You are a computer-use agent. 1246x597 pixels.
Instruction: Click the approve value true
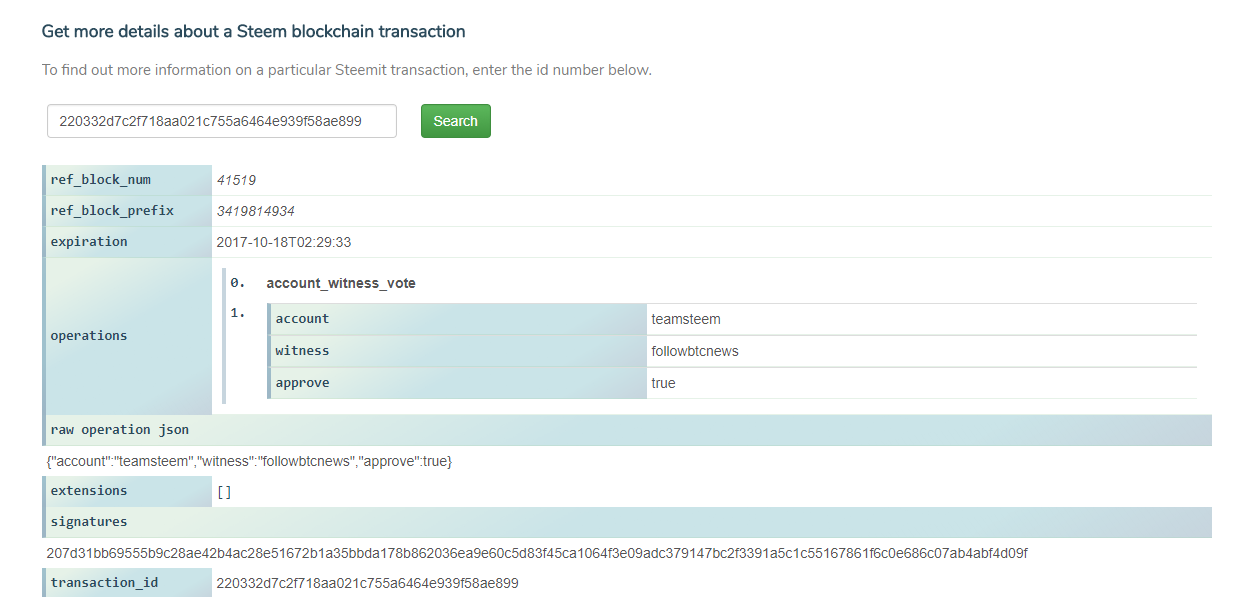(x=663, y=383)
